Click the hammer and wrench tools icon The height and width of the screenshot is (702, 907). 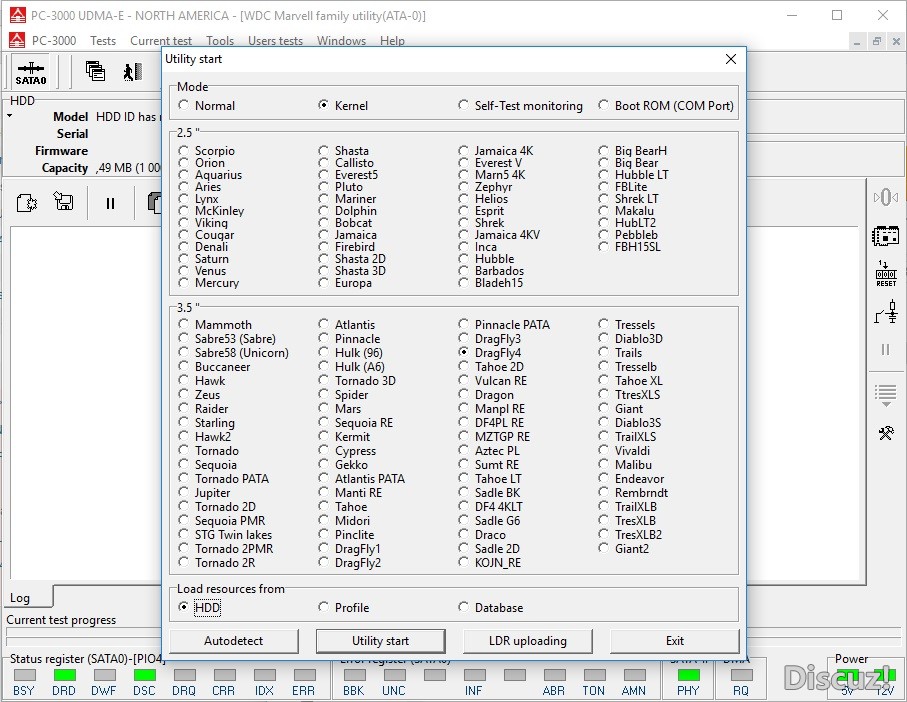click(x=885, y=432)
